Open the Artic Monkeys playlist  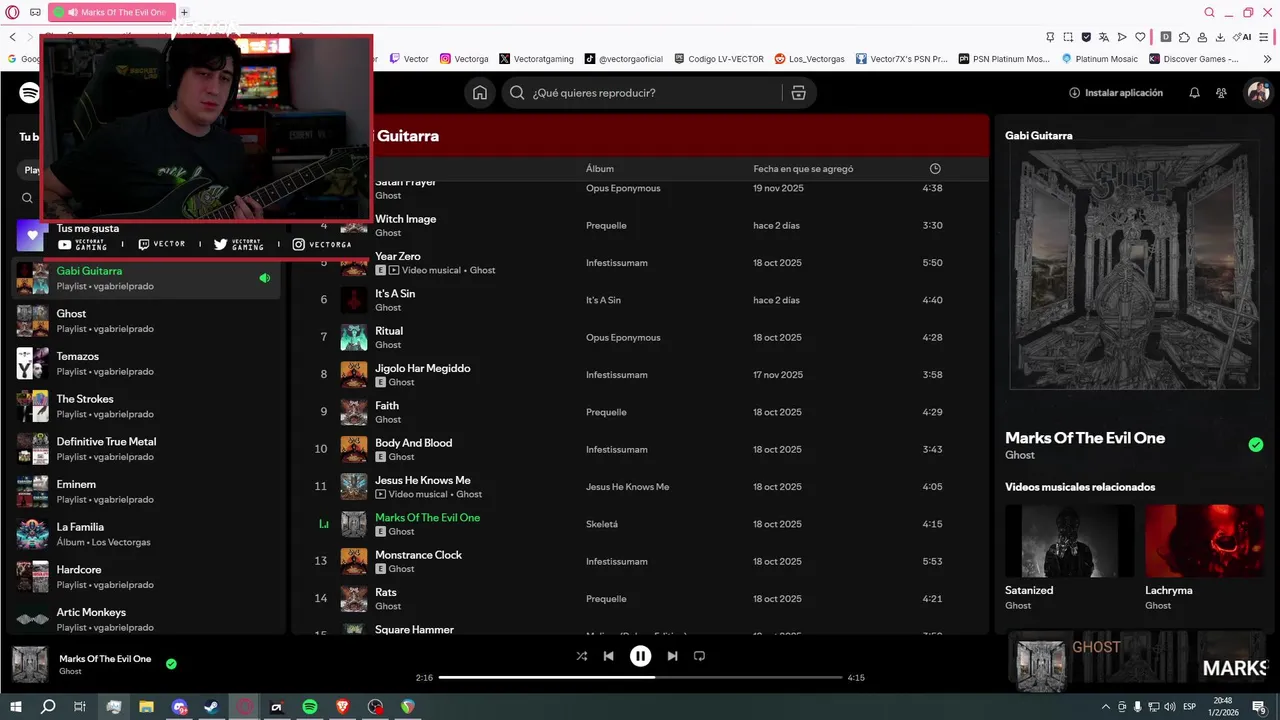tap(146, 620)
